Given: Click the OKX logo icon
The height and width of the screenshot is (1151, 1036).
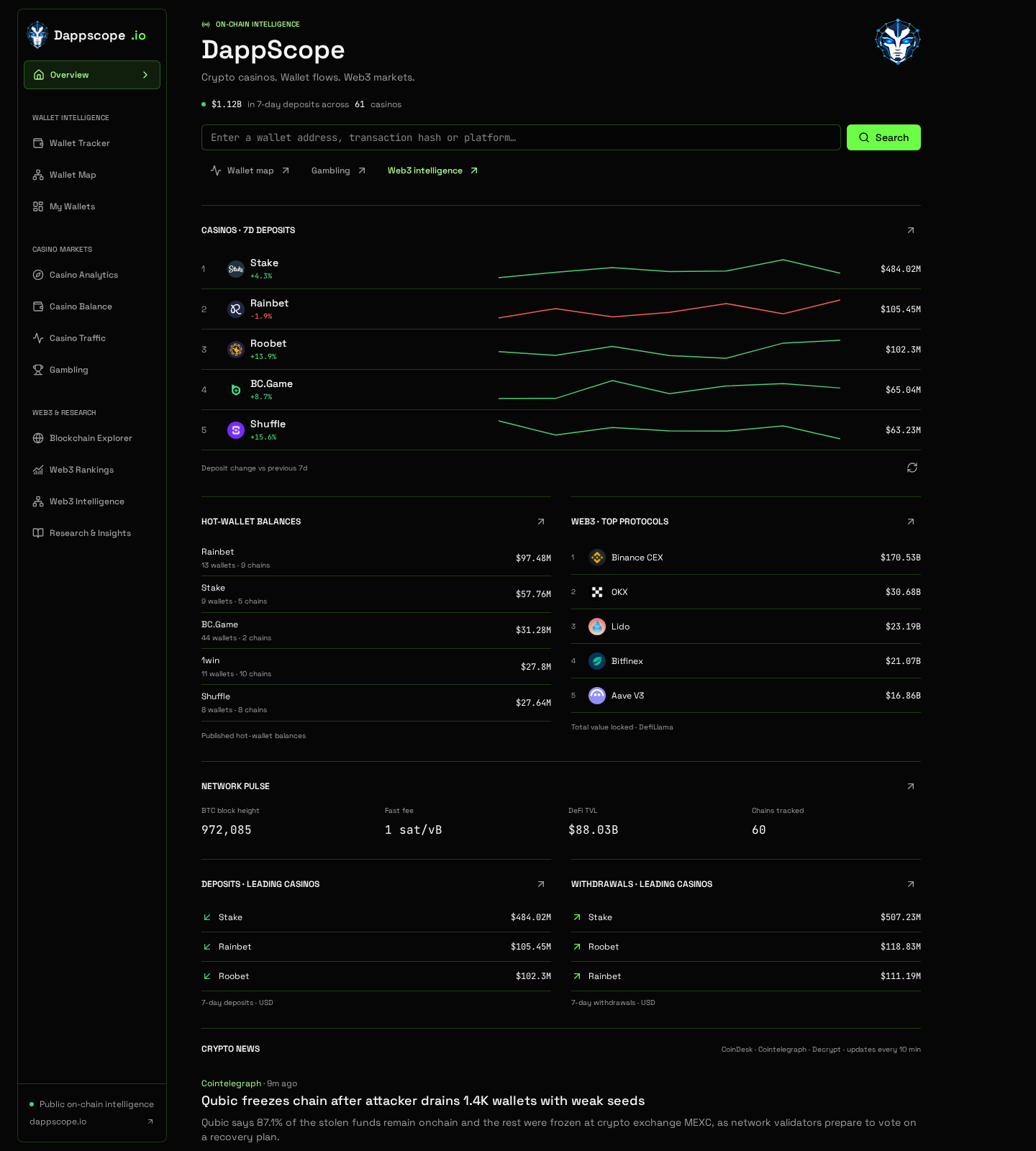Looking at the screenshot, I should pos(597,592).
